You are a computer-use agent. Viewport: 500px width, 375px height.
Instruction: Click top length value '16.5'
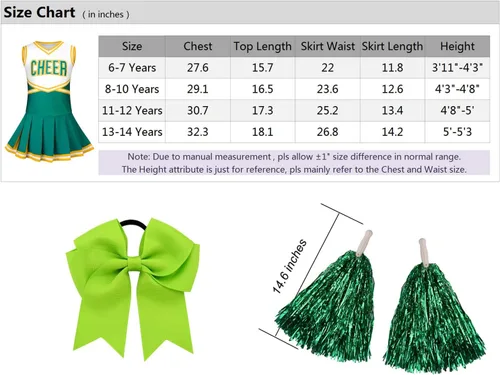coord(263,89)
